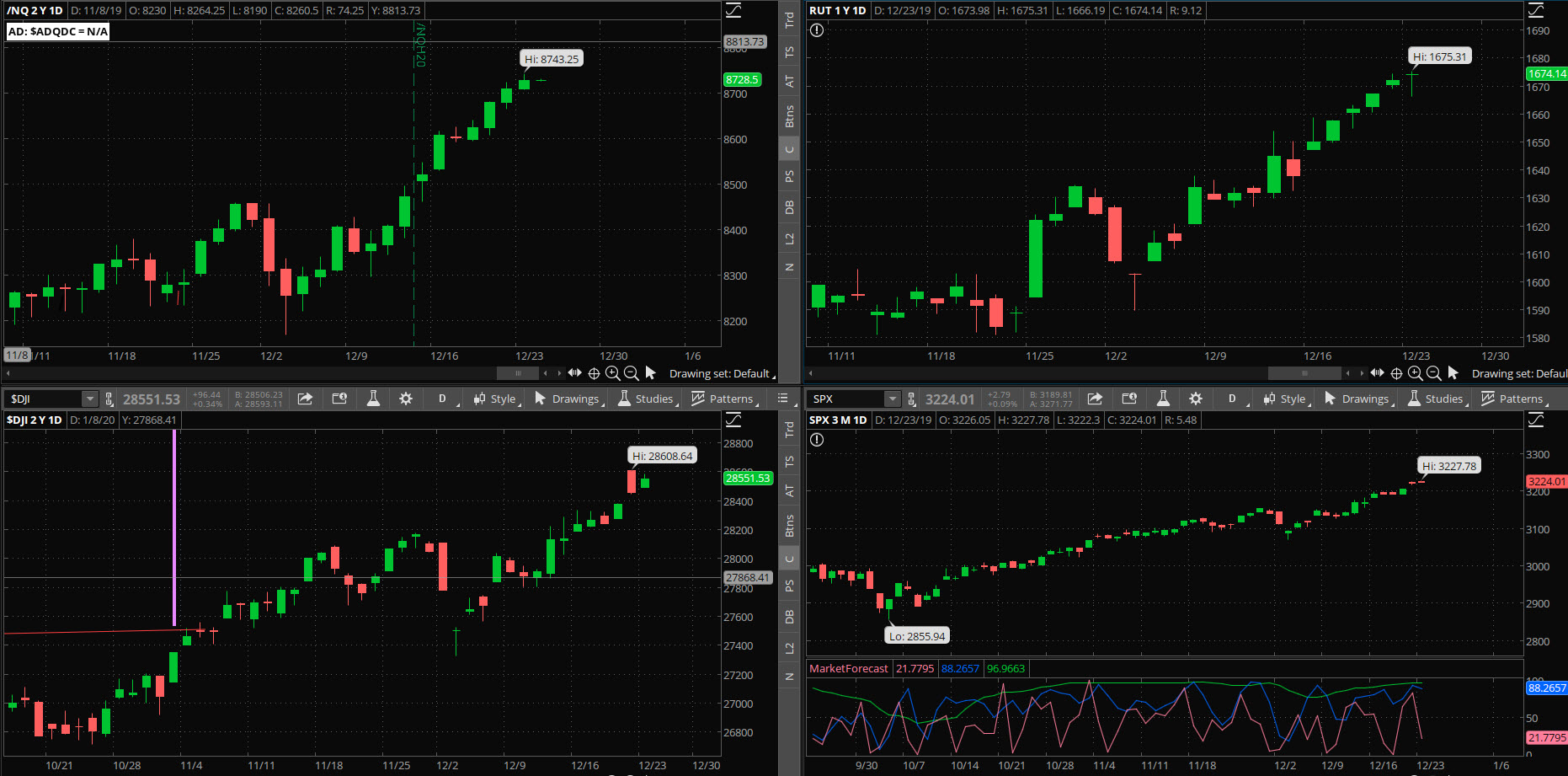This screenshot has width=1568, height=776.
Task: Click scroll-left arrow beside /NQ scrollbar thumb
Action: [546, 373]
